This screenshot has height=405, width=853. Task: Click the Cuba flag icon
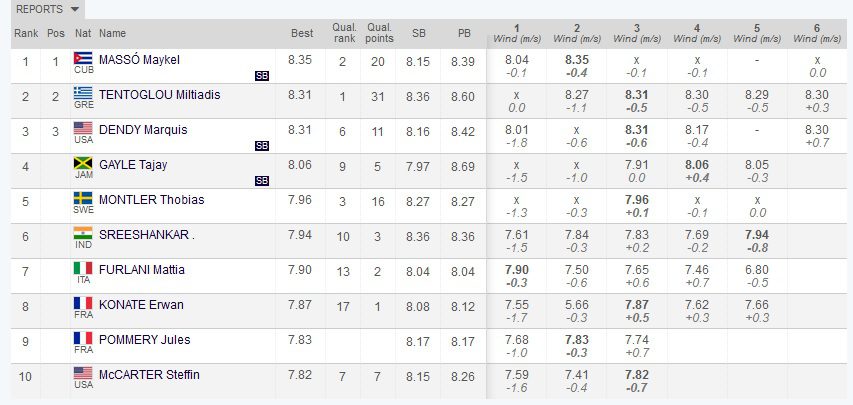83,59
